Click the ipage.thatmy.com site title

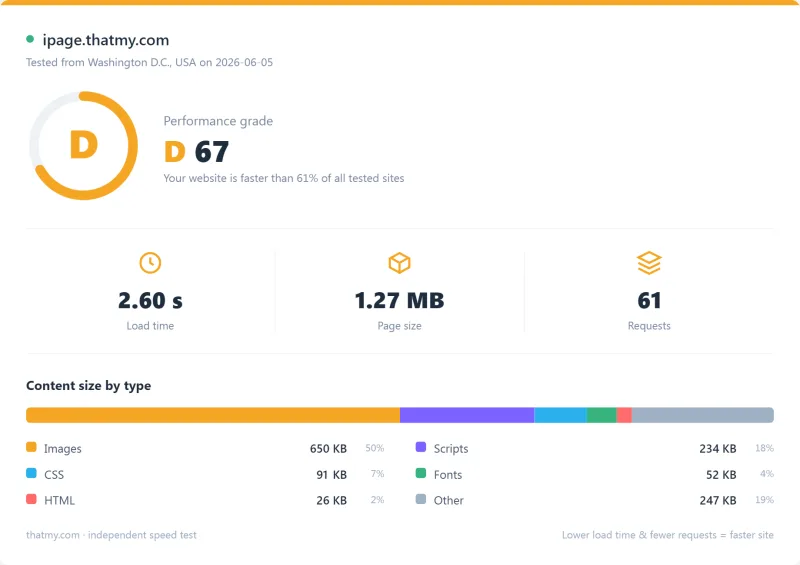[106, 40]
